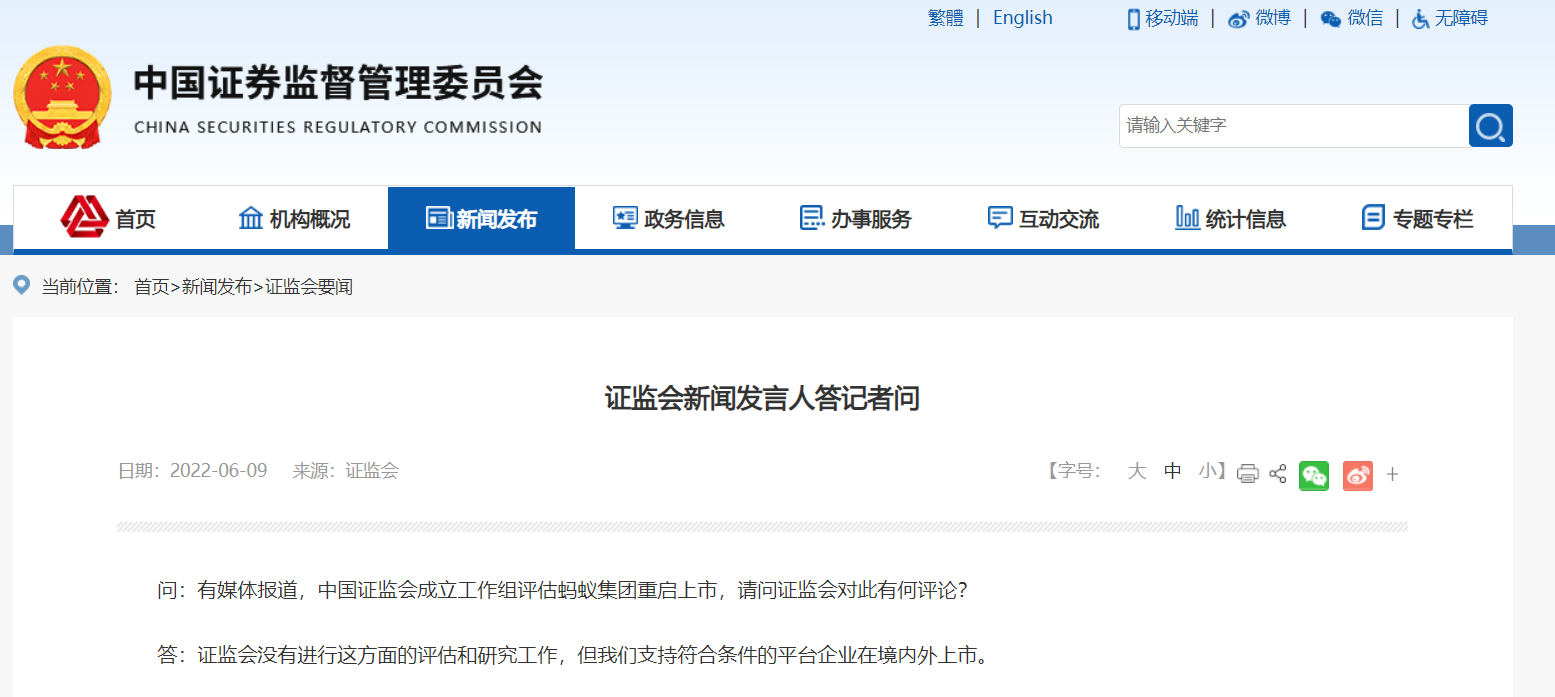The width and height of the screenshot is (1555, 697).
Task: Open the official Weibo (微博) link
Action: click(1260, 18)
